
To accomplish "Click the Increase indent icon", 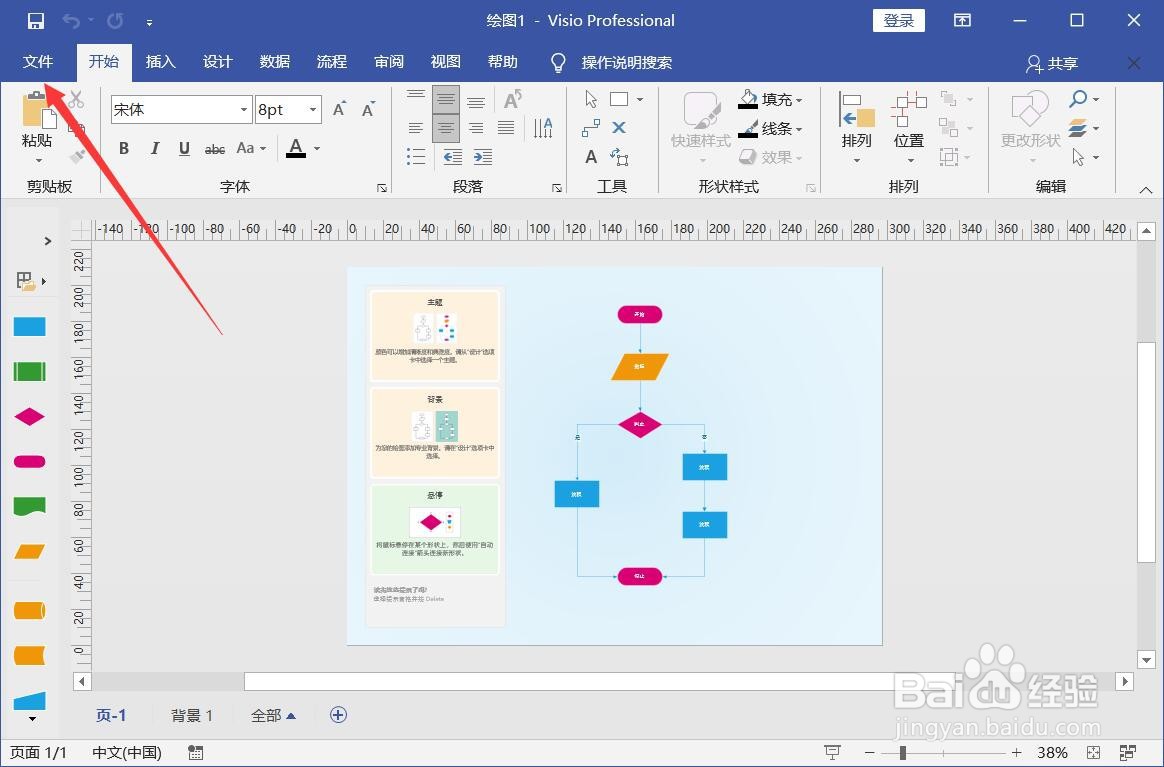I will point(483,157).
